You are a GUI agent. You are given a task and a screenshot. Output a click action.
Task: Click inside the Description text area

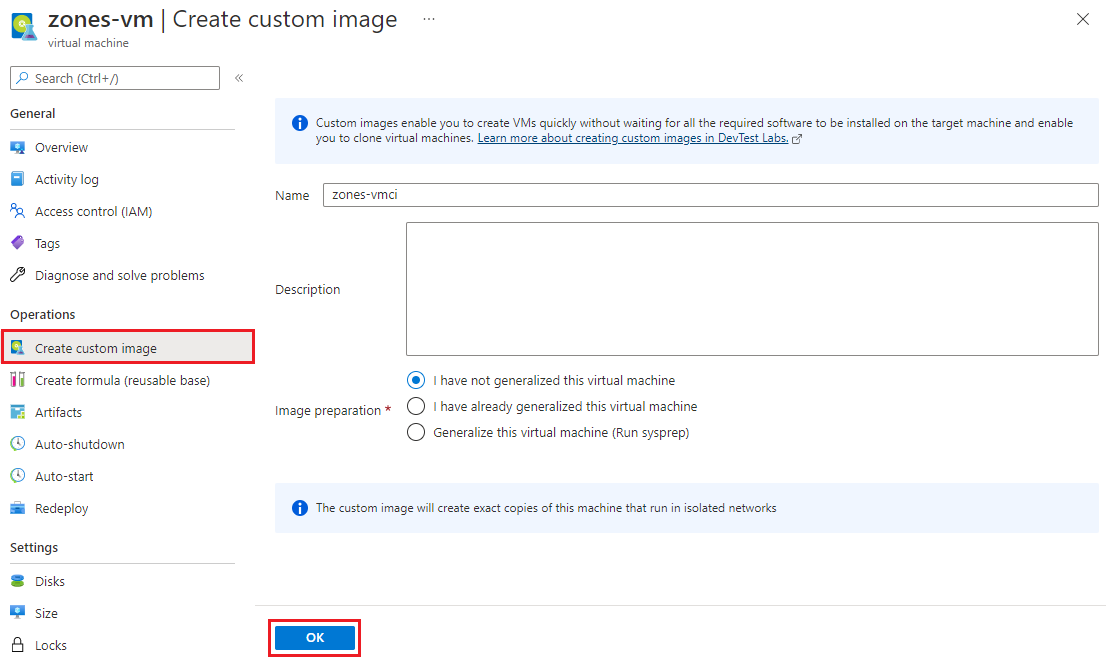coord(752,289)
